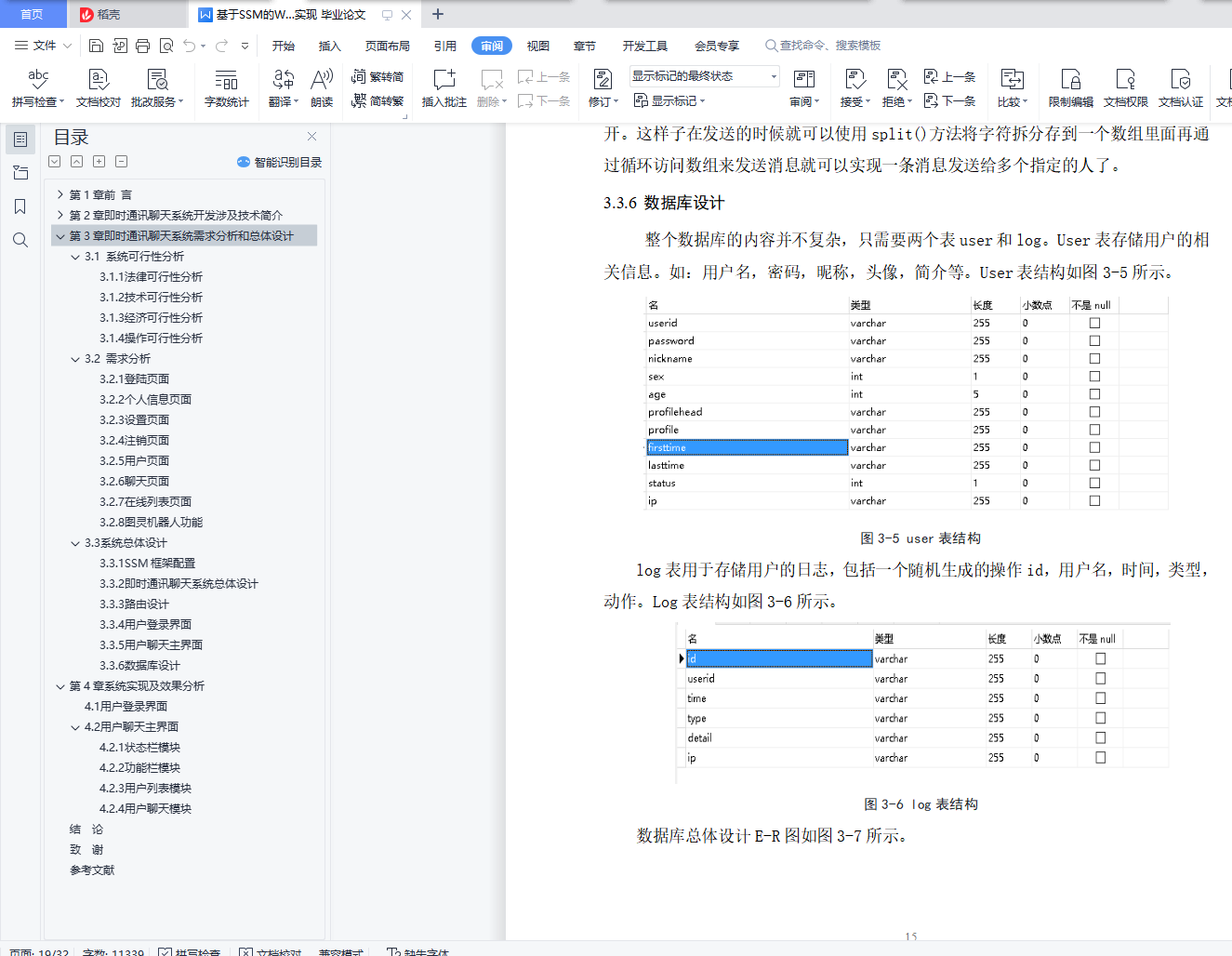Click the 查找命令、搜索模板 search box
Image resolution: width=1232 pixels, height=956 pixels.
coord(823,46)
